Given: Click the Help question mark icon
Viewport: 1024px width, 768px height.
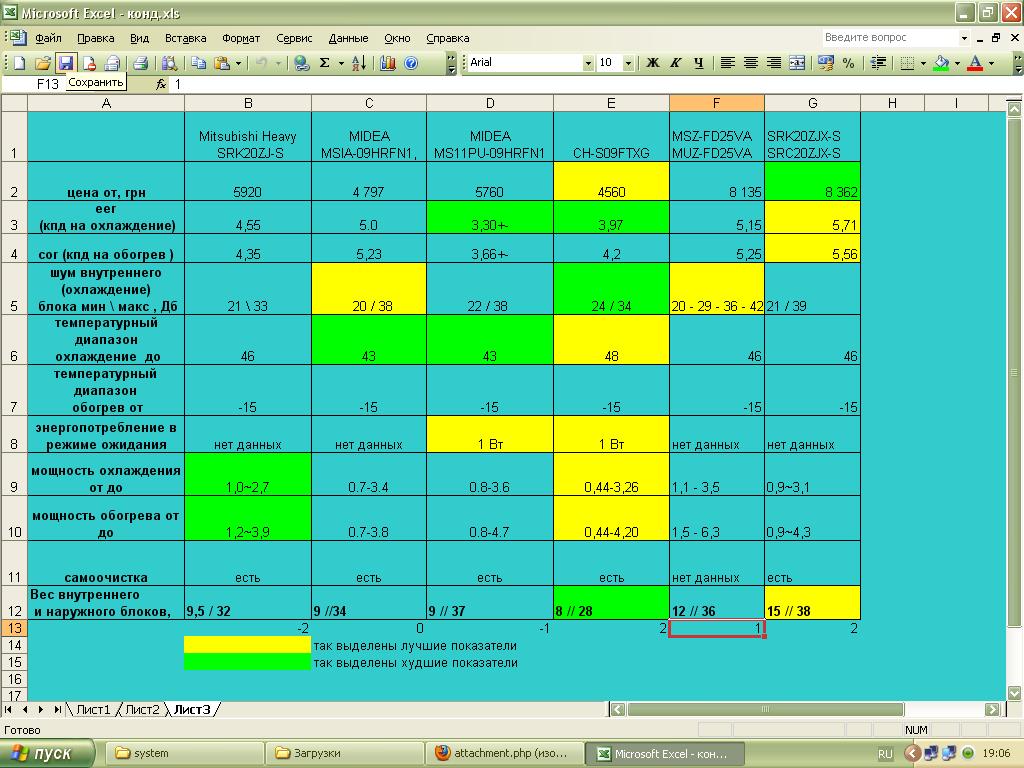Looking at the screenshot, I should [x=411, y=63].
